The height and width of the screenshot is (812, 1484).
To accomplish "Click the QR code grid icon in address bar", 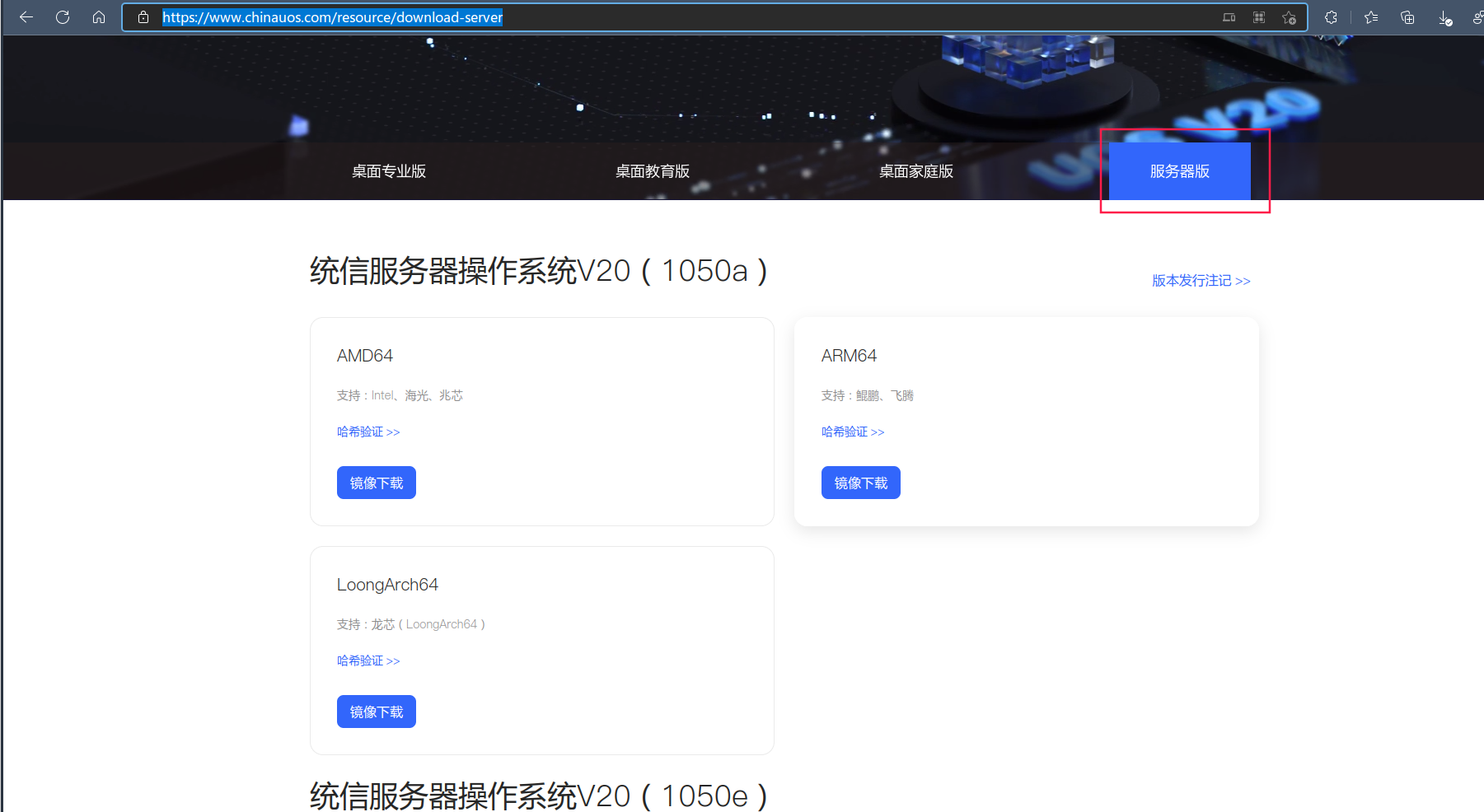I will (1259, 17).
